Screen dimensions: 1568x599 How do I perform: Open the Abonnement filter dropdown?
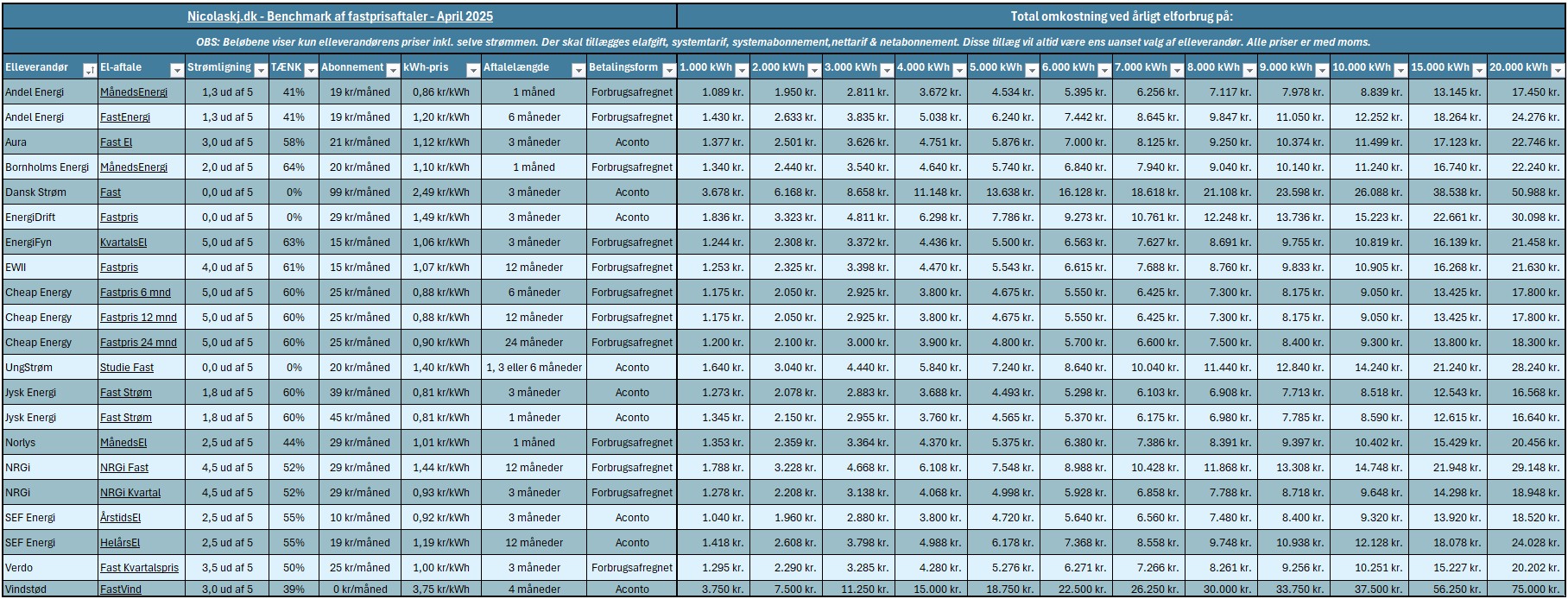392,71
